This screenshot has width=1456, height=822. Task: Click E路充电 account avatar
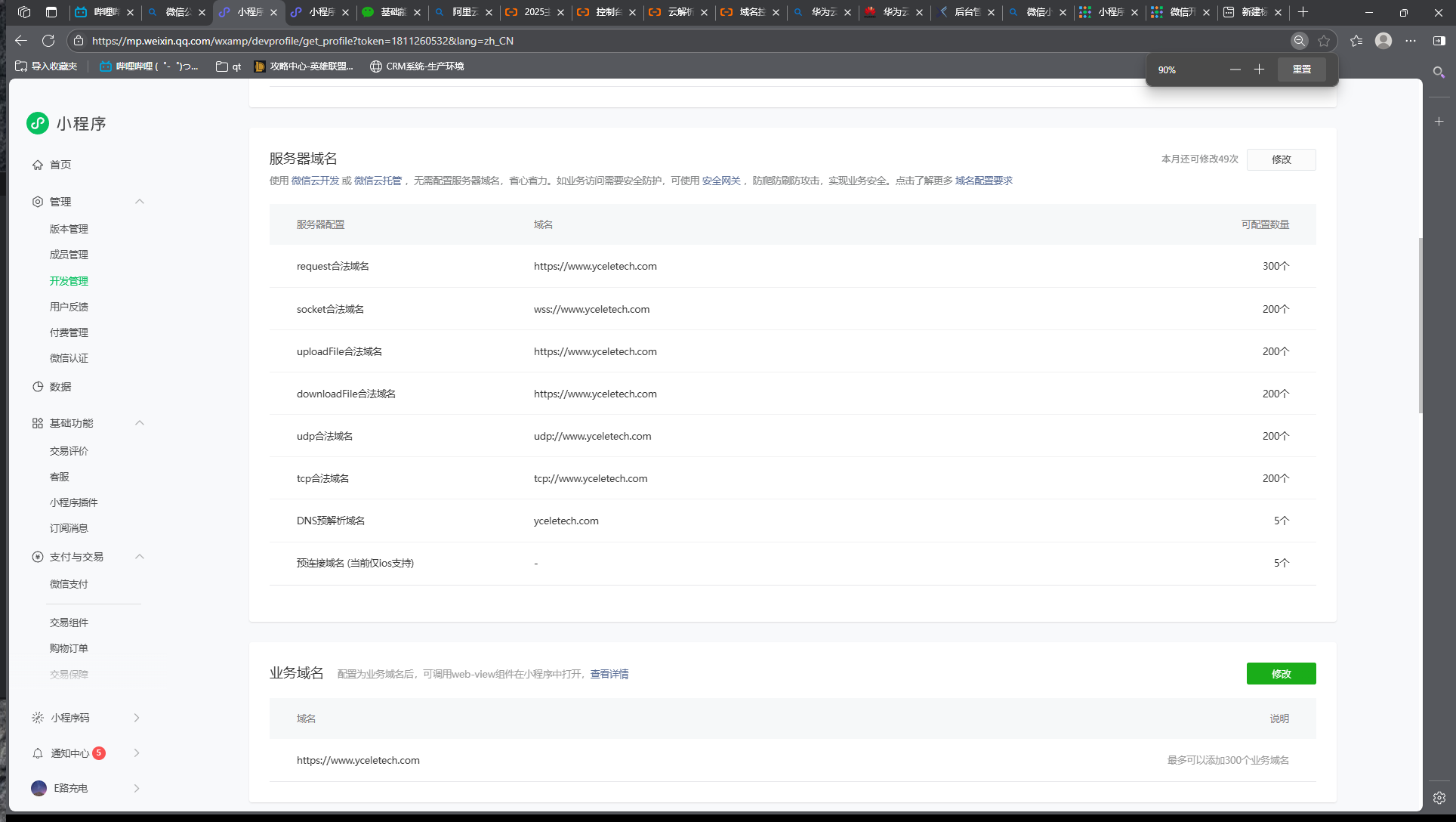(x=39, y=788)
